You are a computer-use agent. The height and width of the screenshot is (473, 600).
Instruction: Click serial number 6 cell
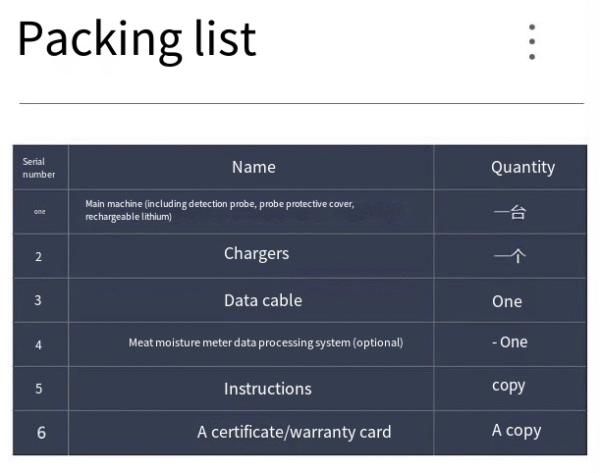coord(41,432)
